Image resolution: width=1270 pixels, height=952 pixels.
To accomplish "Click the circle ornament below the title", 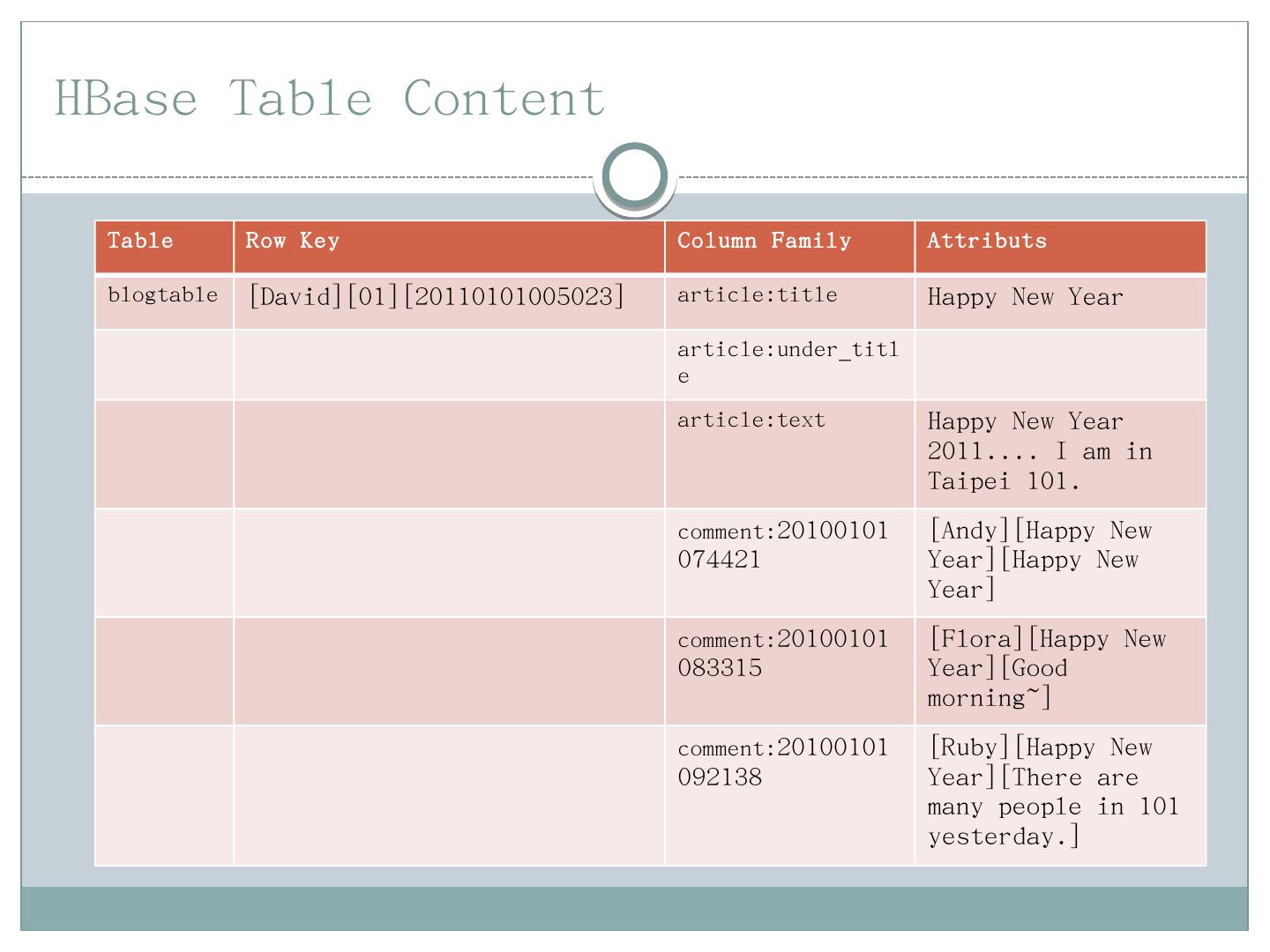I will click(635, 176).
